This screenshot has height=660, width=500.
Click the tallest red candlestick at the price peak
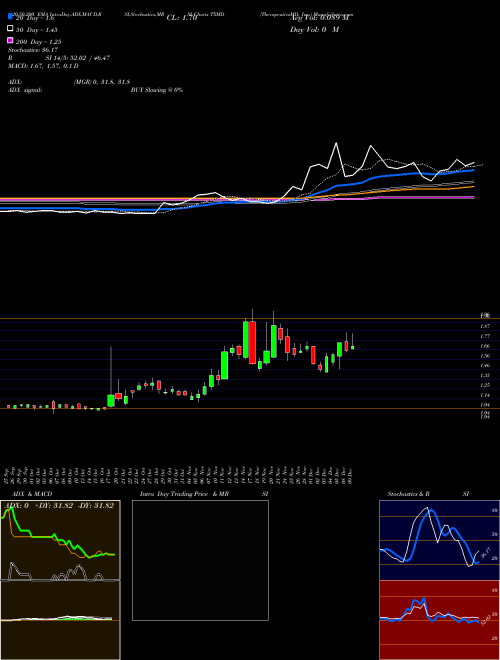click(x=253, y=343)
